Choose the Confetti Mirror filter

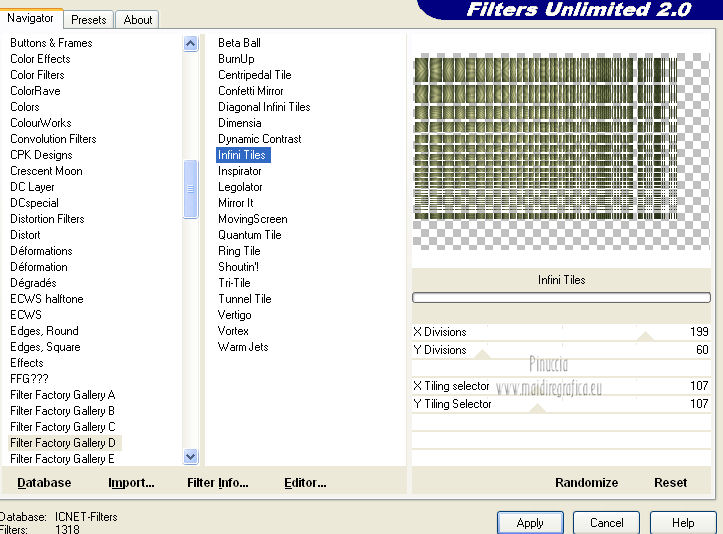click(x=250, y=91)
